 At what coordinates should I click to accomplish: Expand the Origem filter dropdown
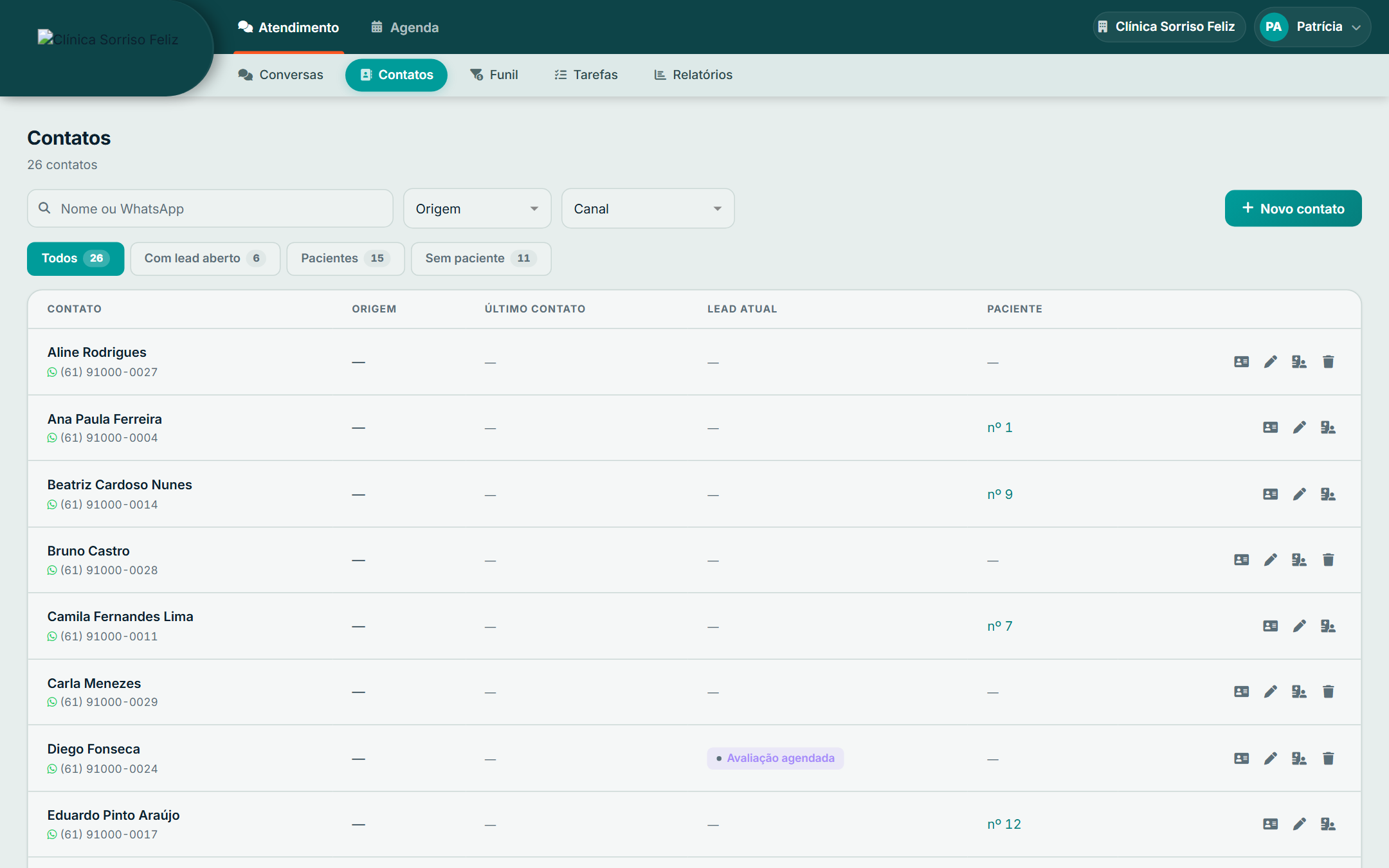[x=477, y=208]
